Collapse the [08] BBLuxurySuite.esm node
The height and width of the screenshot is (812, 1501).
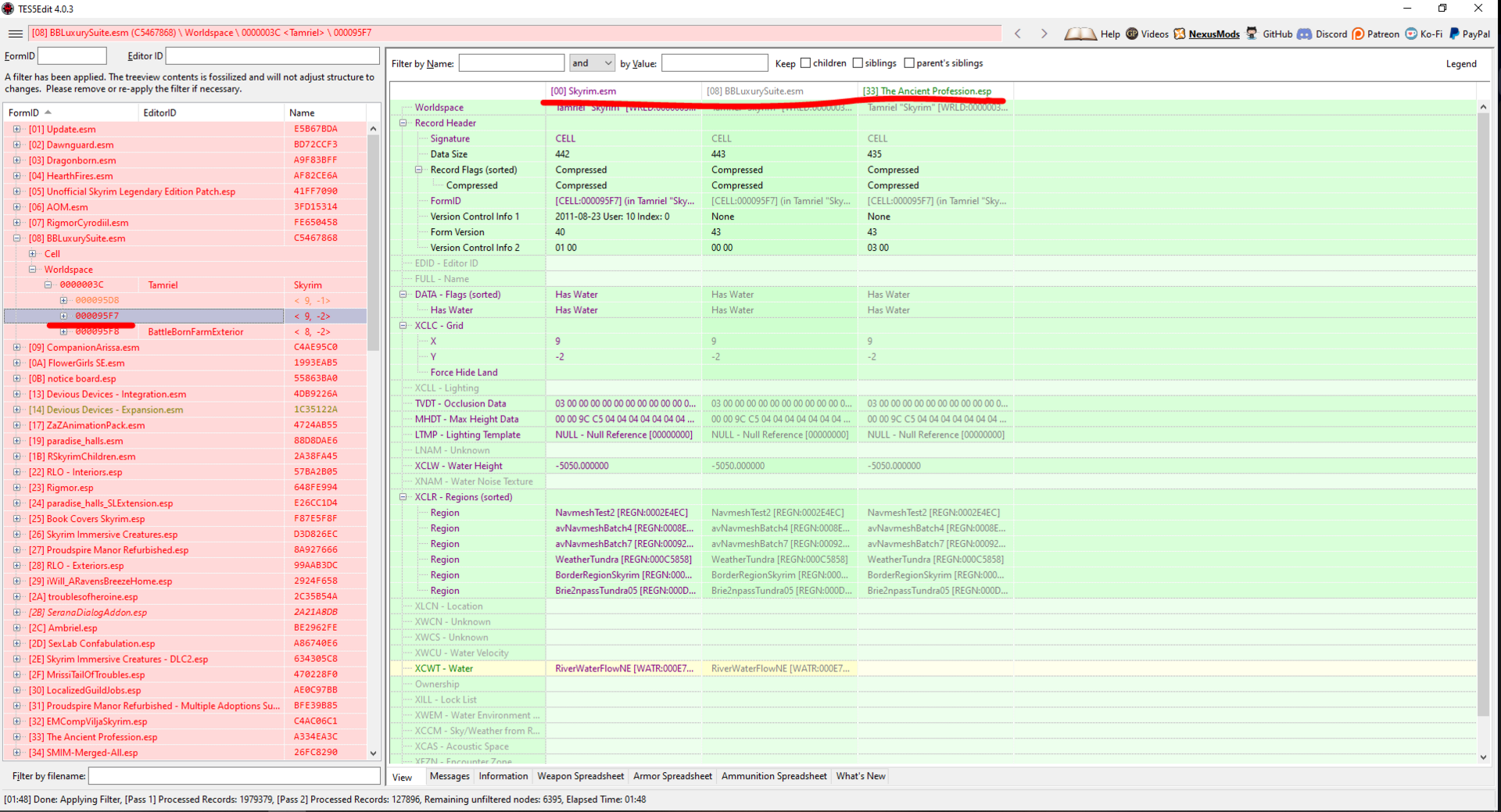[17, 238]
